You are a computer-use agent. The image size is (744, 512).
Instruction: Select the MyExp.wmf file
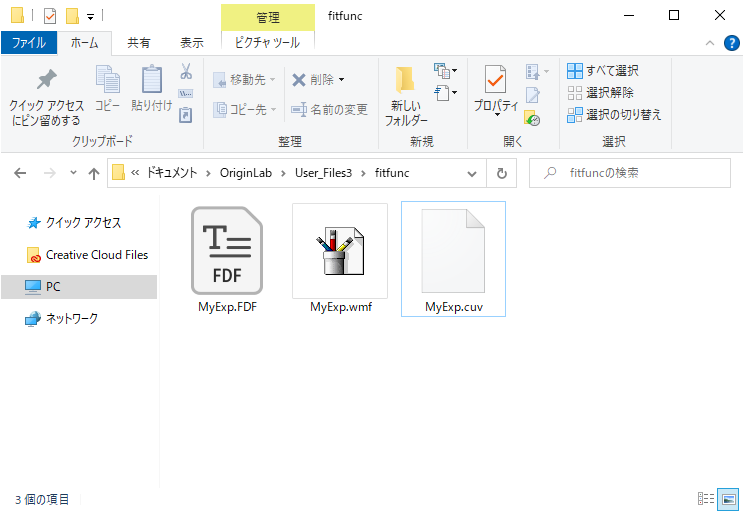pos(340,259)
